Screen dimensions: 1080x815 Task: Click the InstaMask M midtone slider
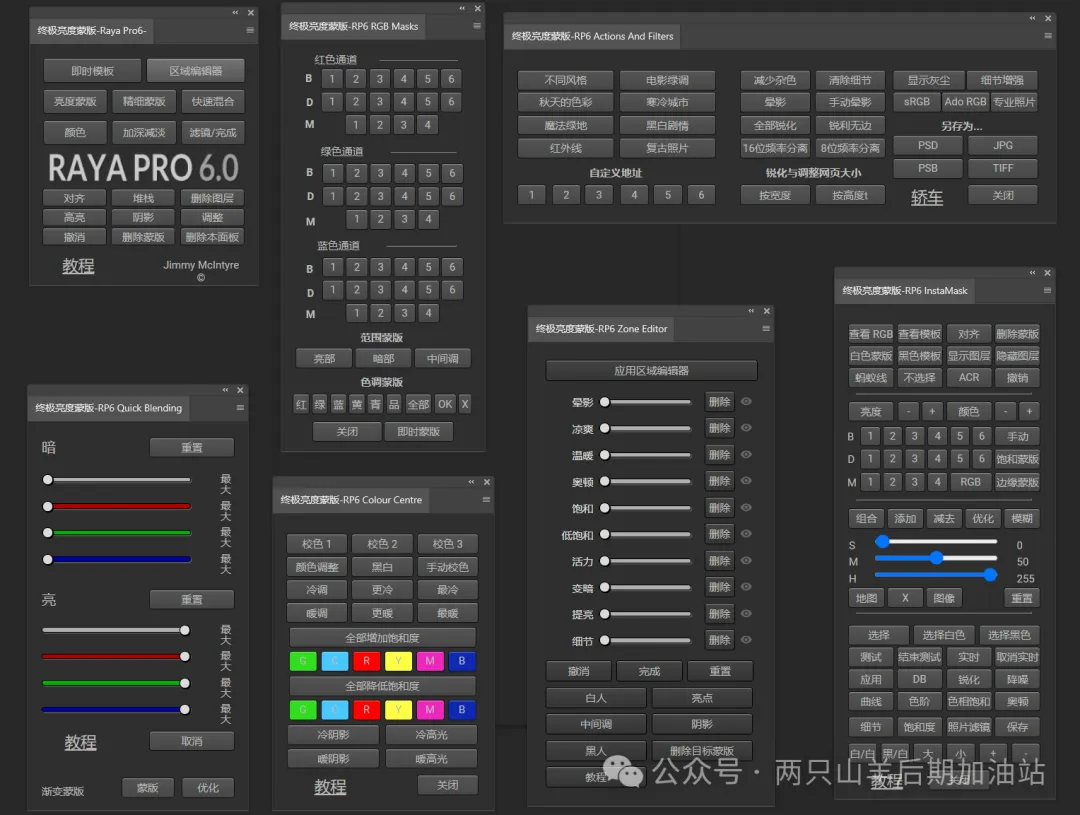[x=936, y=558]
